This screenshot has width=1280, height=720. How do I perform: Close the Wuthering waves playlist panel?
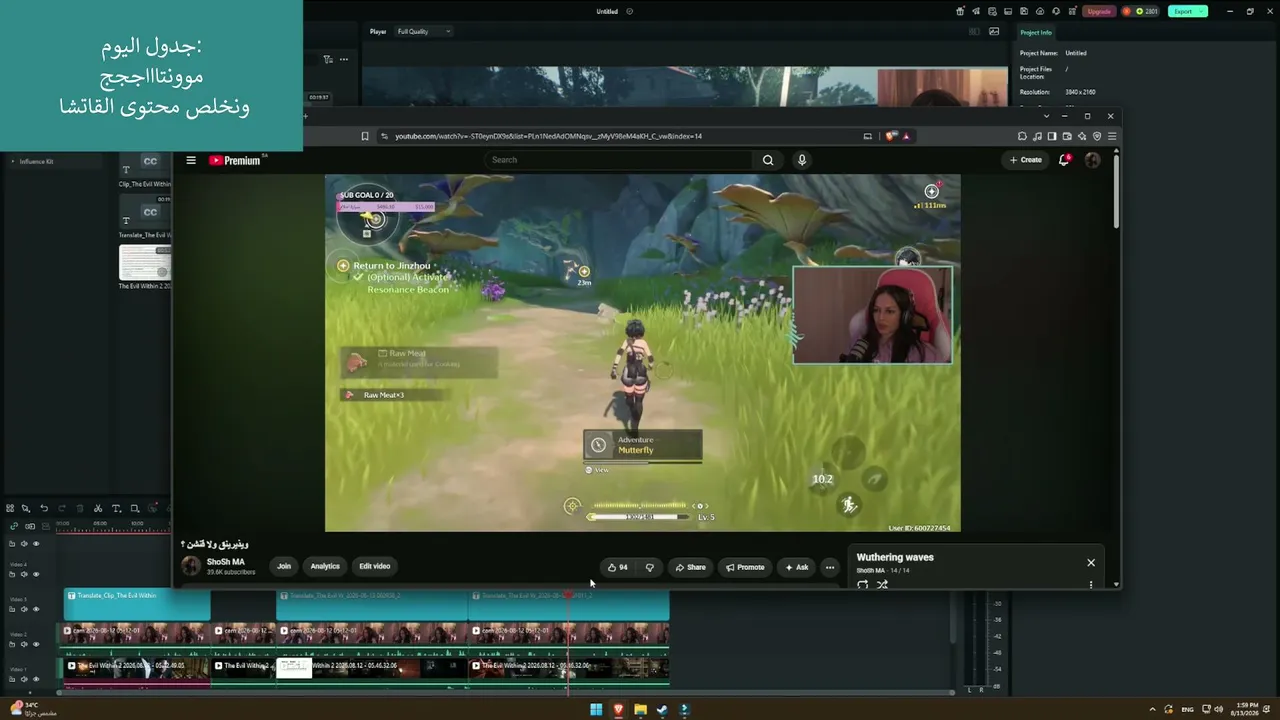[1091, 563]
